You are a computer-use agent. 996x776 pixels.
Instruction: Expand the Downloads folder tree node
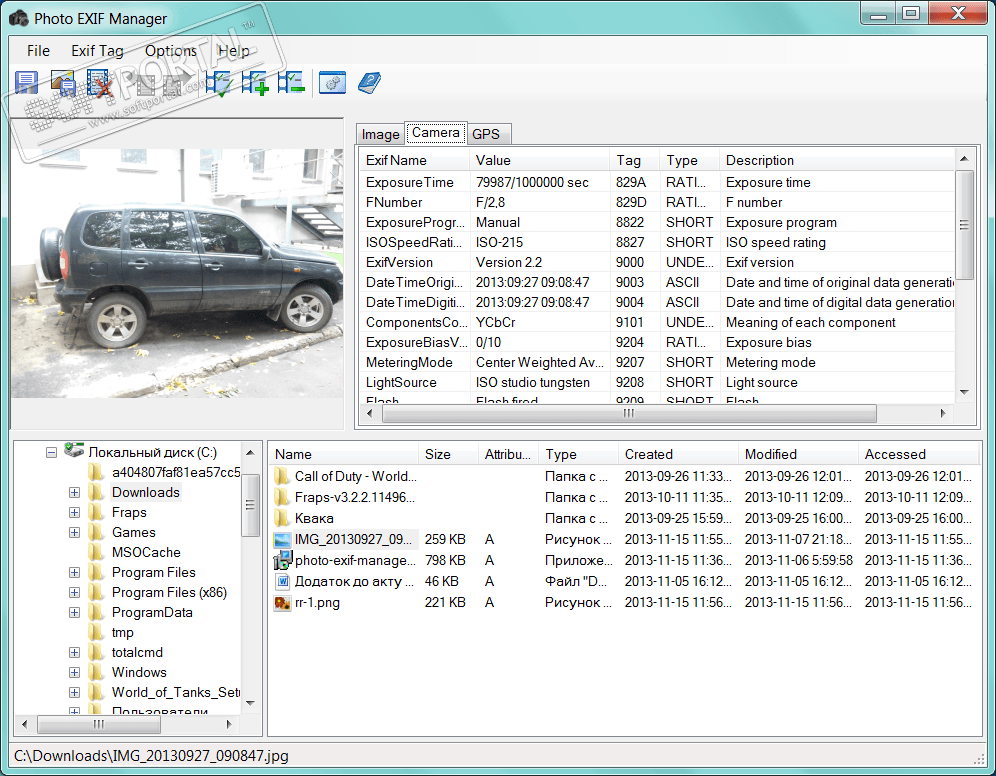(x=75, y=492)
